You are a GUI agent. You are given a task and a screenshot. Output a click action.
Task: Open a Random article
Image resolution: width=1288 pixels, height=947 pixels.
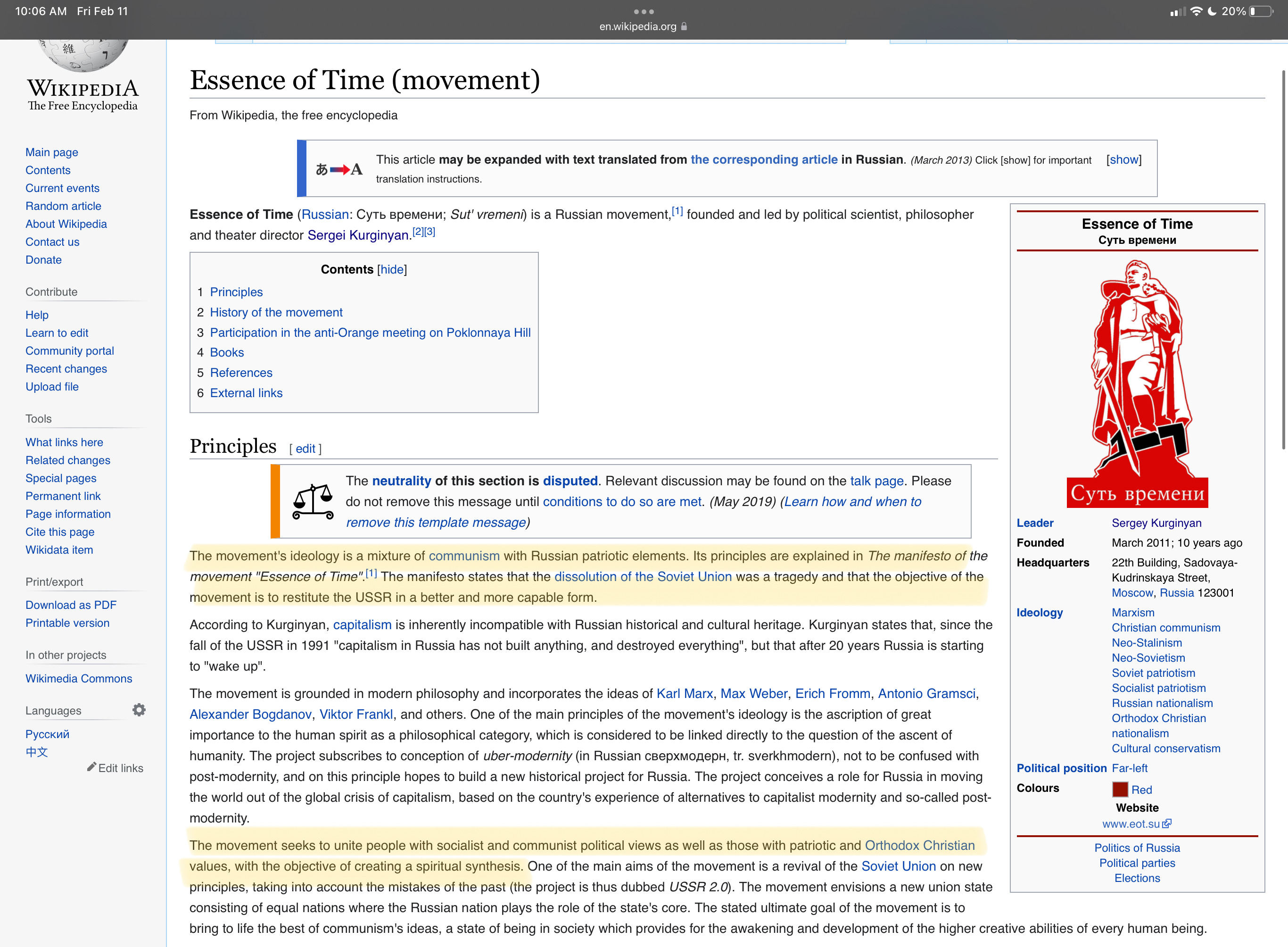click(x=63, y=206)
